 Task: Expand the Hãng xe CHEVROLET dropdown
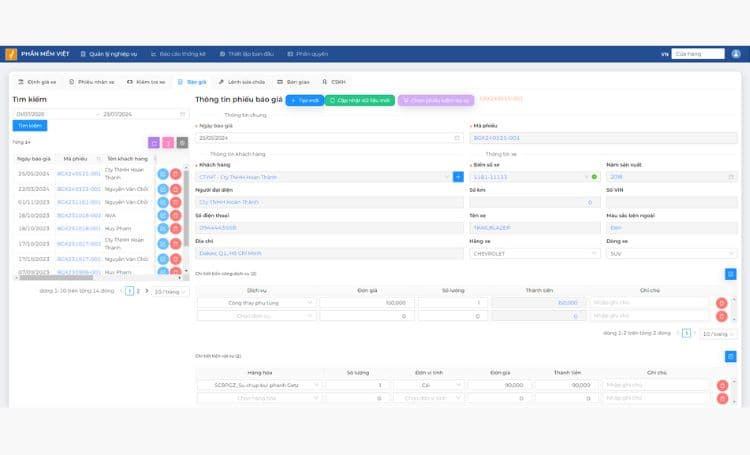535,254
